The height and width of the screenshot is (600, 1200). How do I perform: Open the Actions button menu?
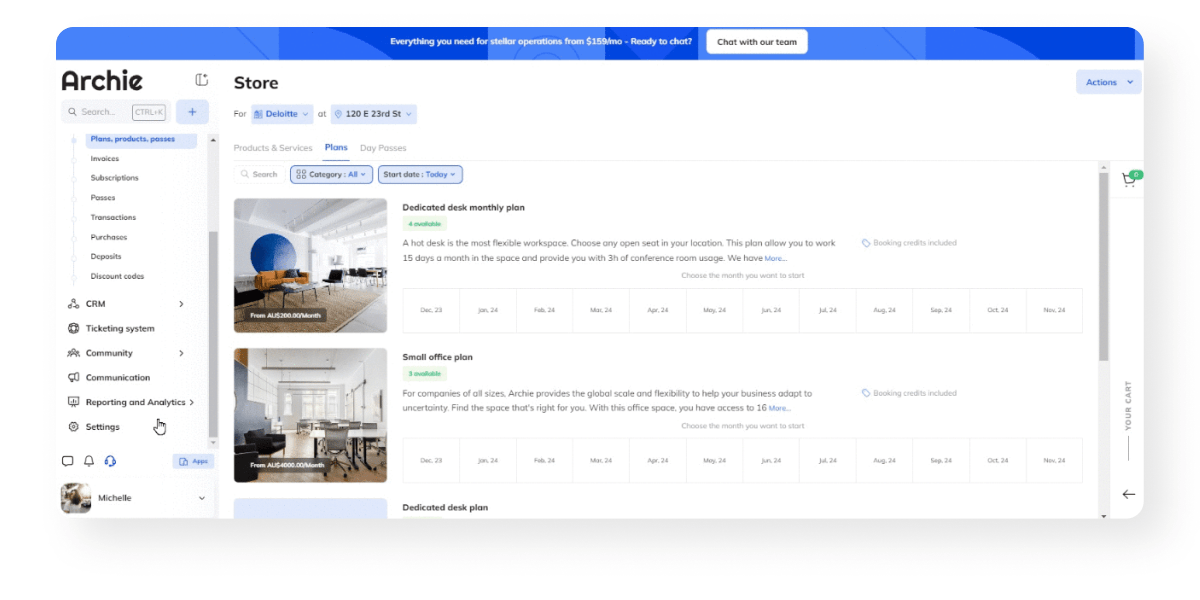pyautogui.click(x=1108, y=82)
